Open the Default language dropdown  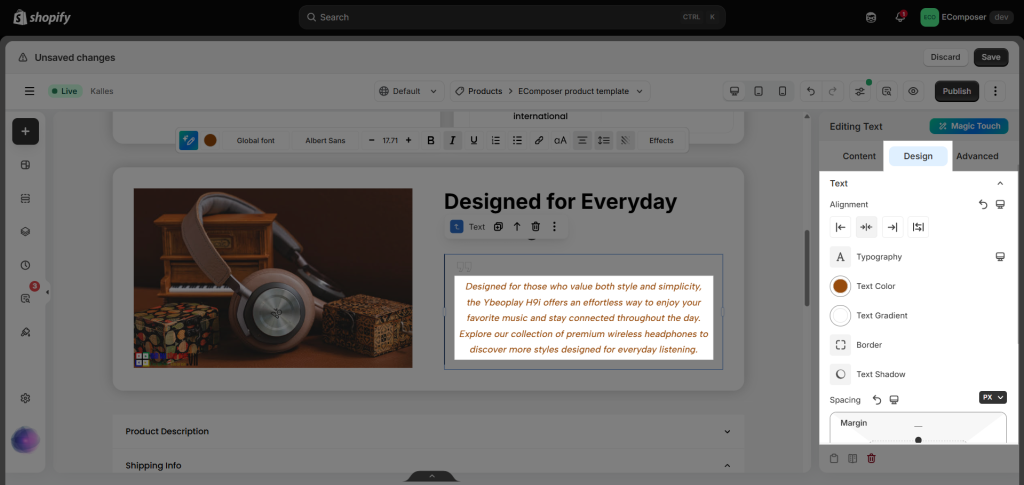[x=409, y=91]
